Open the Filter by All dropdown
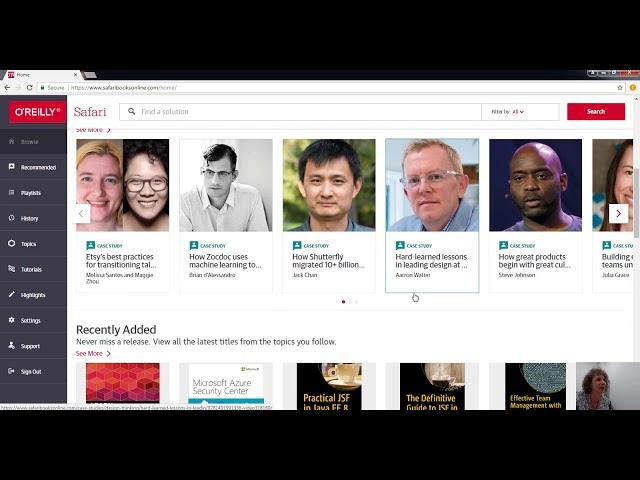 pos(508,111)
